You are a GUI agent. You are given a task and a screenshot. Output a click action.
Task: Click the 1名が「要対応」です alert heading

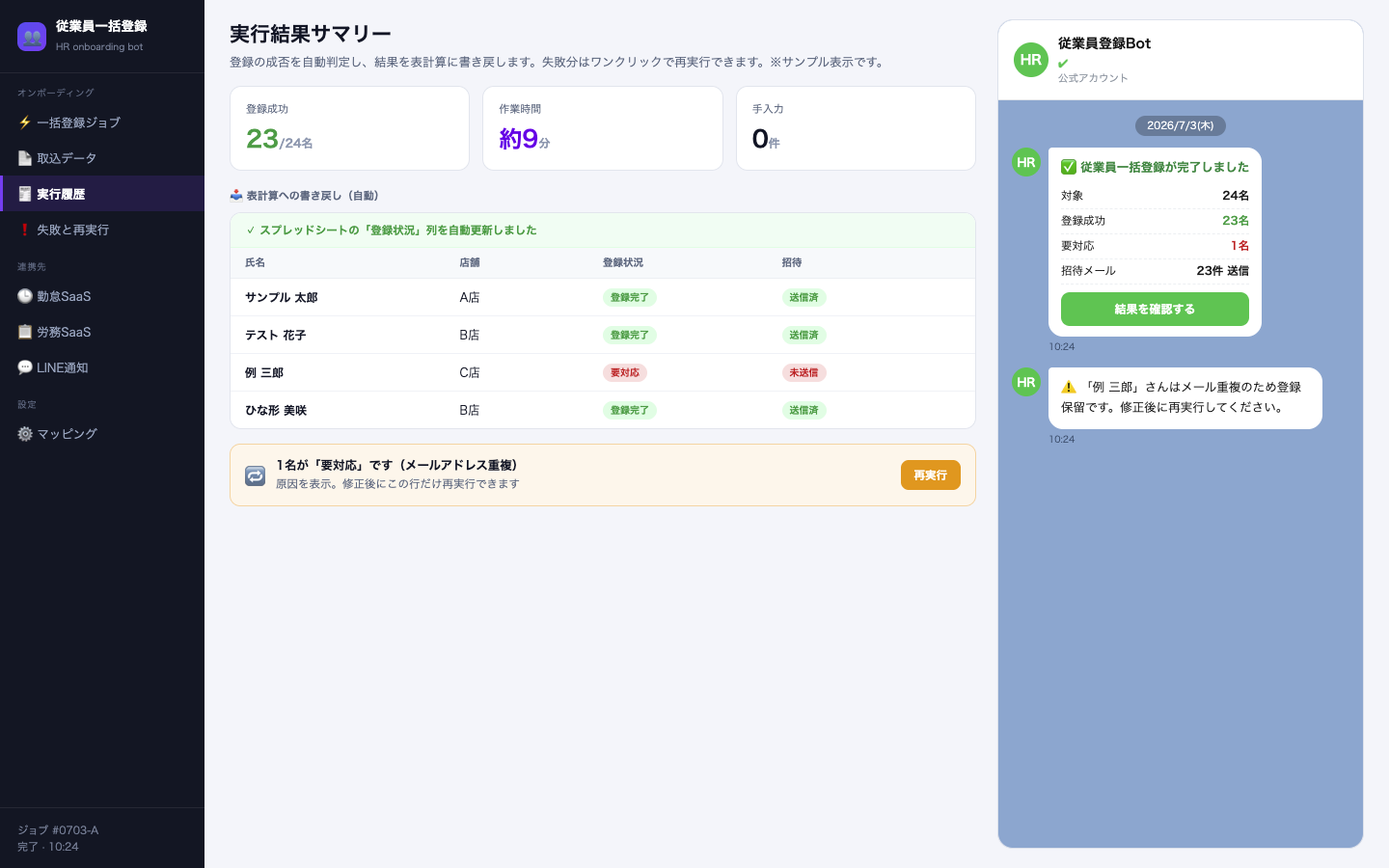[x=397, y=465]
